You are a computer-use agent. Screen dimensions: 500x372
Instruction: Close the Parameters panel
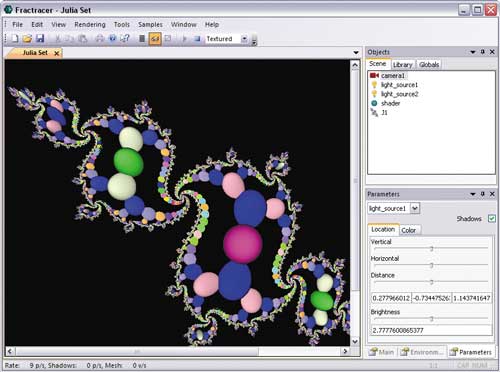click(492, 194)
